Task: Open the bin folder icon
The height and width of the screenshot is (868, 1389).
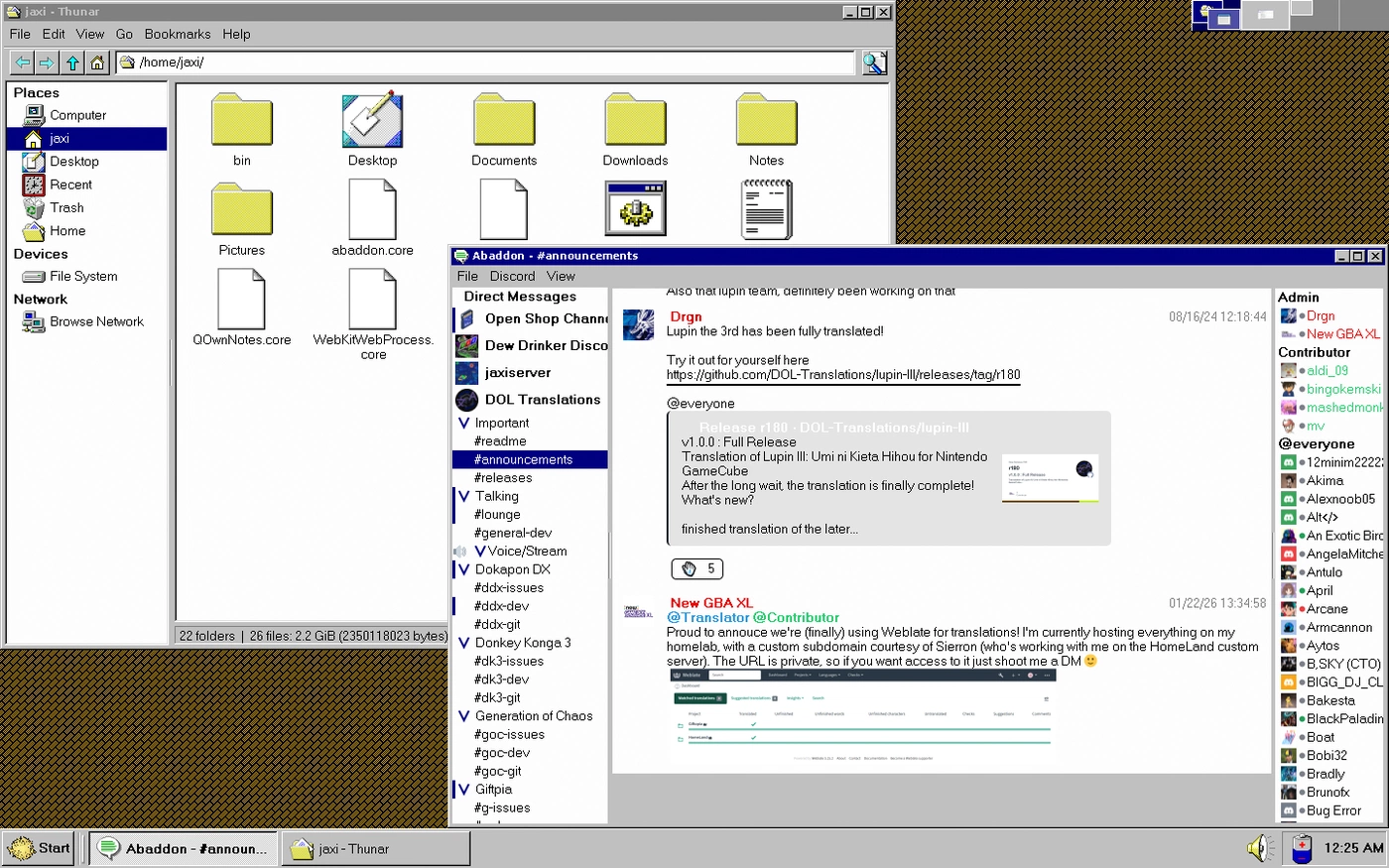Action: [x=242, y=120]
